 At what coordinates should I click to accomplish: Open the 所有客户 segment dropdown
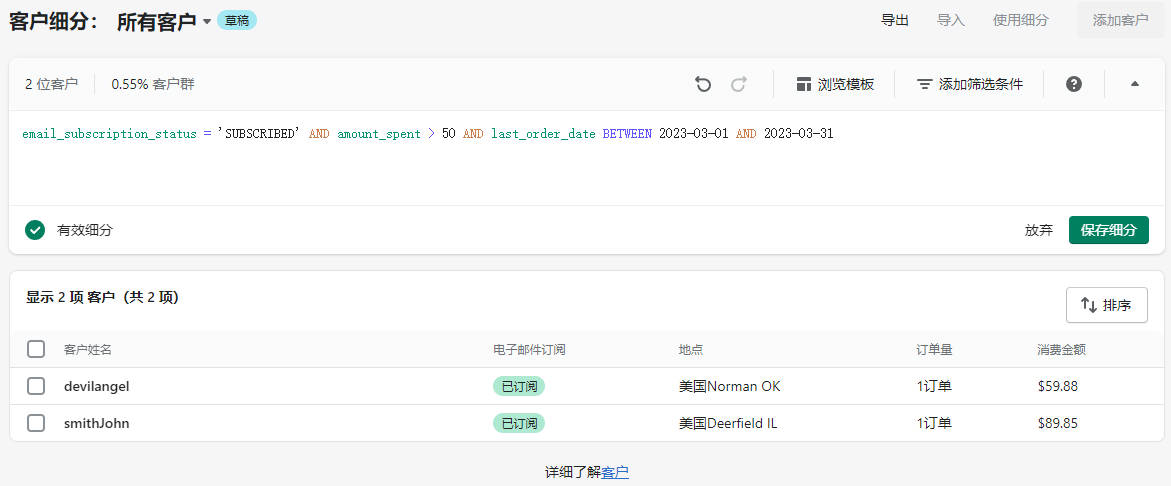coord(165,22)
